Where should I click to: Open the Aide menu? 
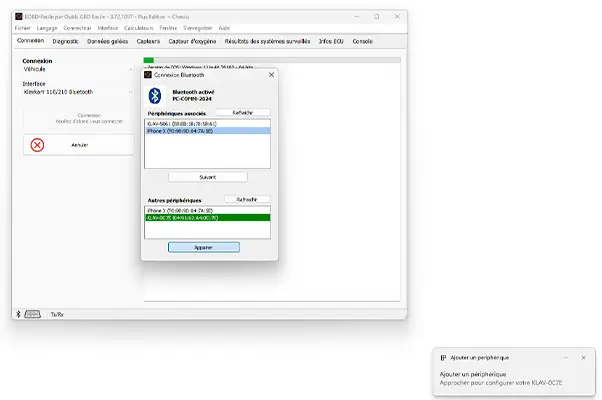tap(224, 28)
